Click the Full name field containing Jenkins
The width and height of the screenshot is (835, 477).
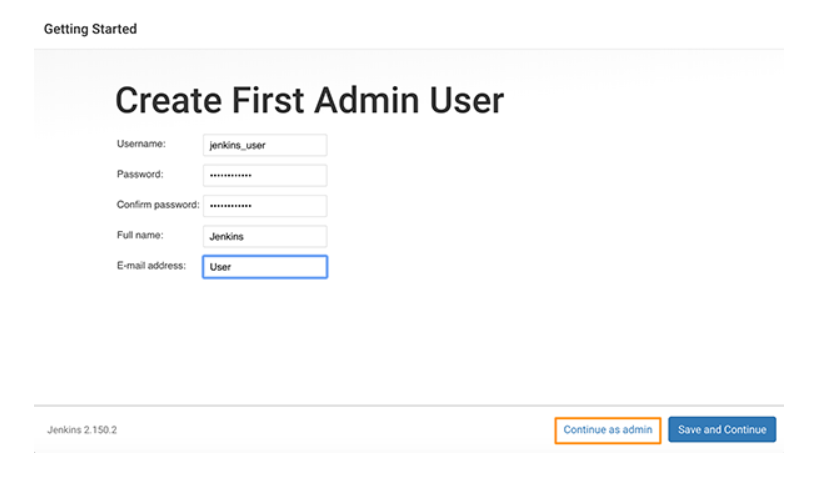(264, 237)
